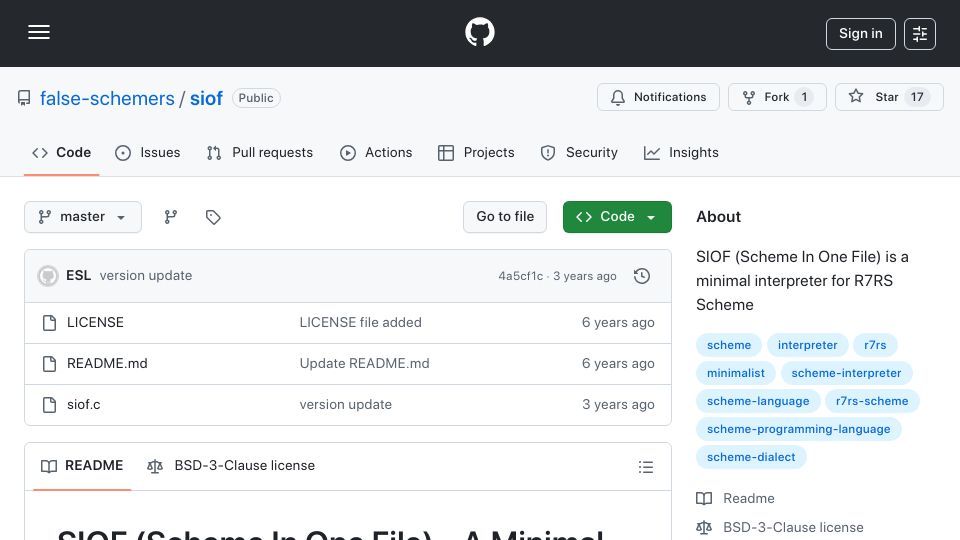Open the README outline list icon
960x540 pixels.
pos(645,467)
